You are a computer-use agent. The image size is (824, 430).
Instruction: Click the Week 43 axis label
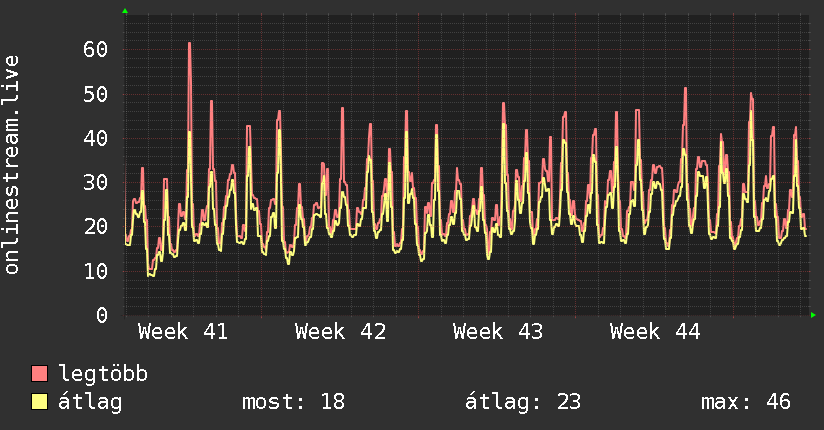click(498, 332)
